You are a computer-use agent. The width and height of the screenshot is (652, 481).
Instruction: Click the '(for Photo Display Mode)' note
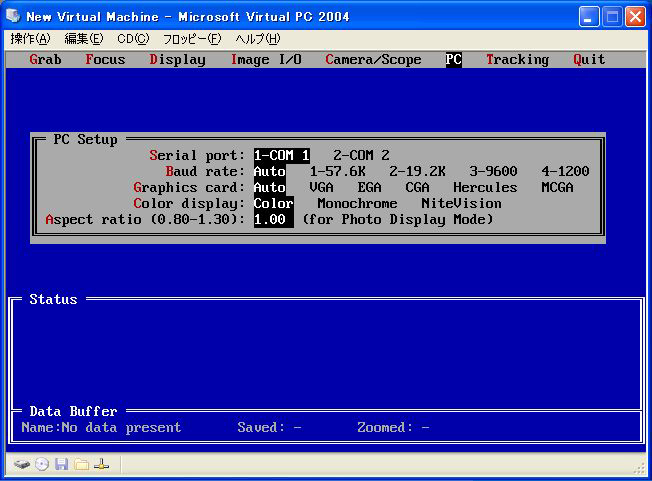pyautogui.click(x=398, y=220)
